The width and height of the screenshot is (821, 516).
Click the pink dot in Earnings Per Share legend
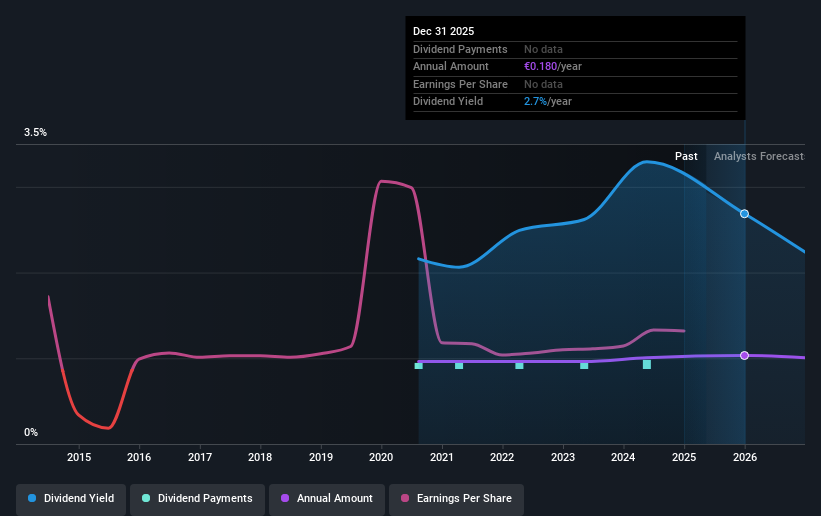(405, 498)
